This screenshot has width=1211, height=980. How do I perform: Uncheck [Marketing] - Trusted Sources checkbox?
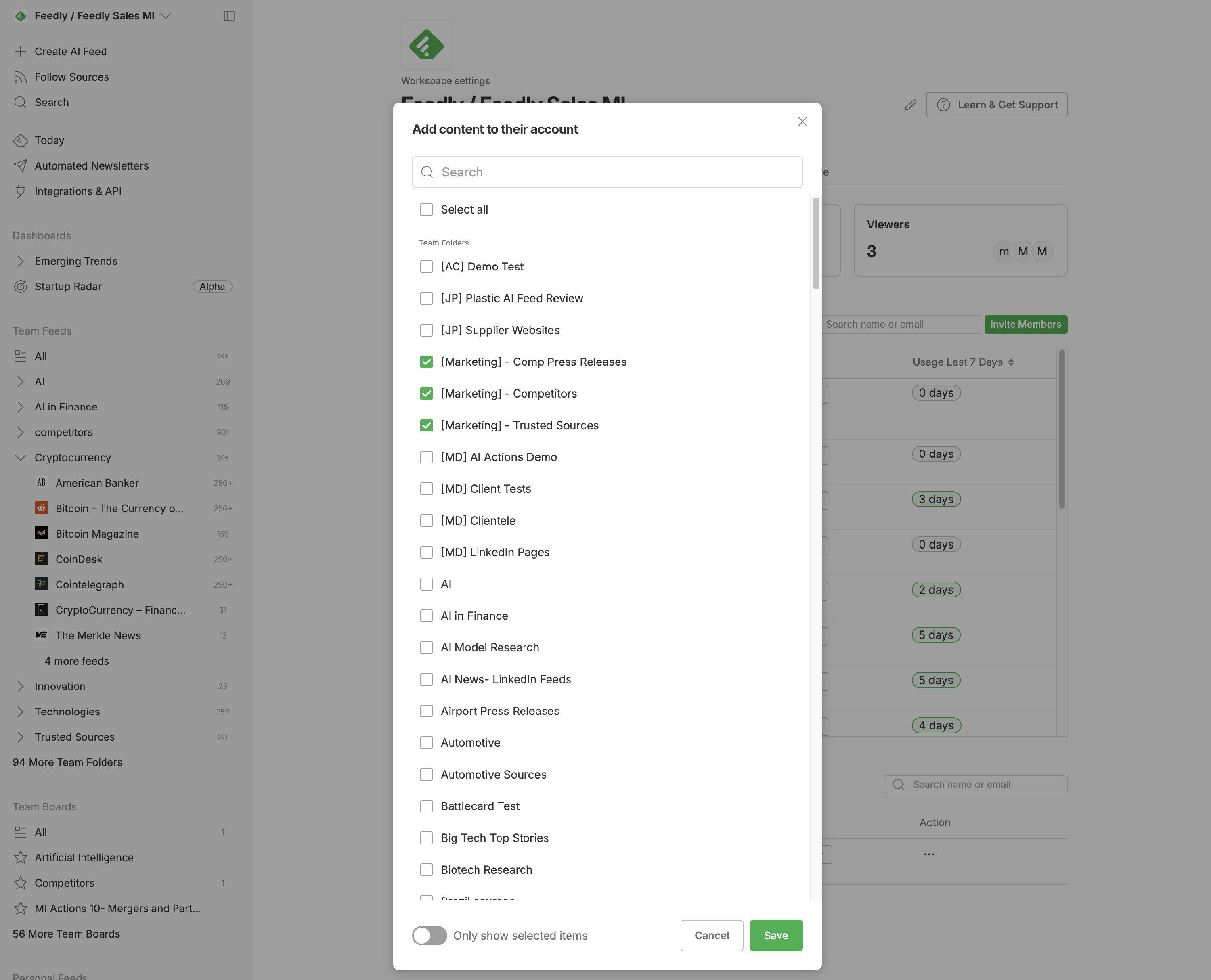pos(426,425)
